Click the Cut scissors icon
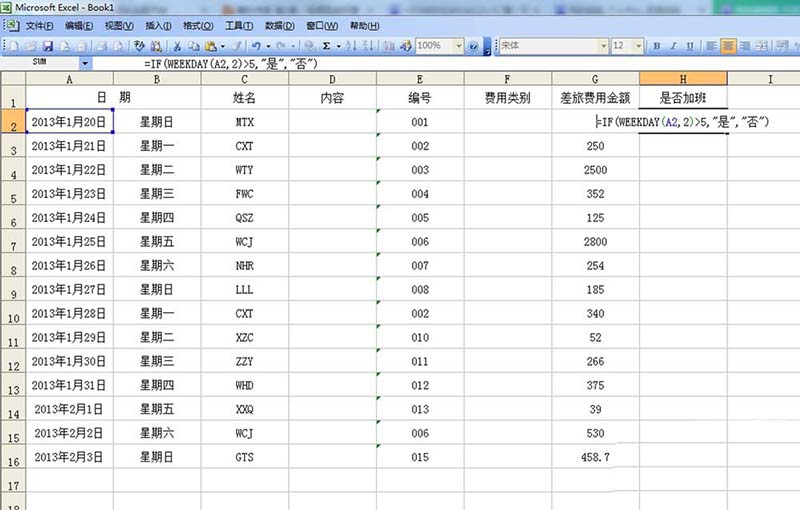This screenshot has height=510, width=800. point(177,46)
